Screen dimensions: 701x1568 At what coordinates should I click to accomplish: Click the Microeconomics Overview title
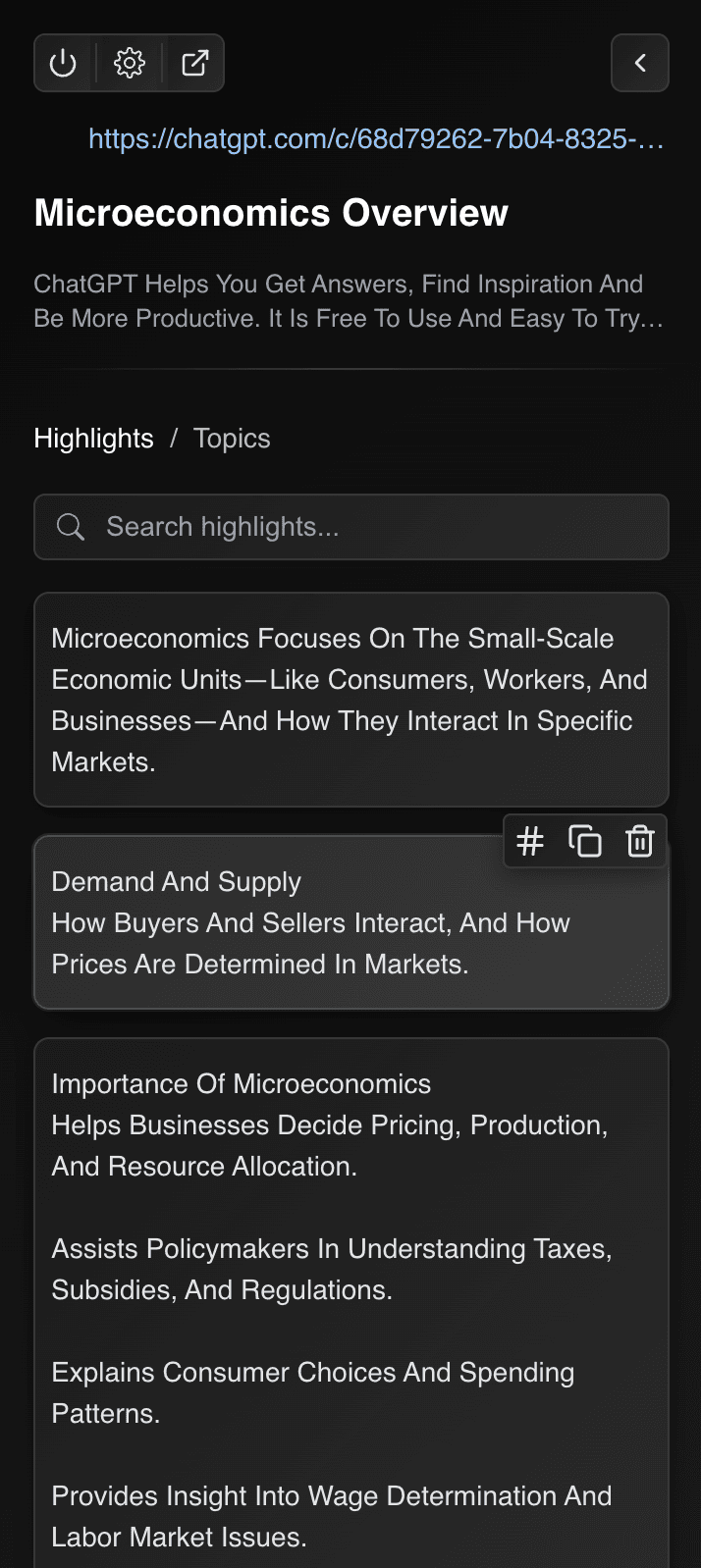(271, 213)
